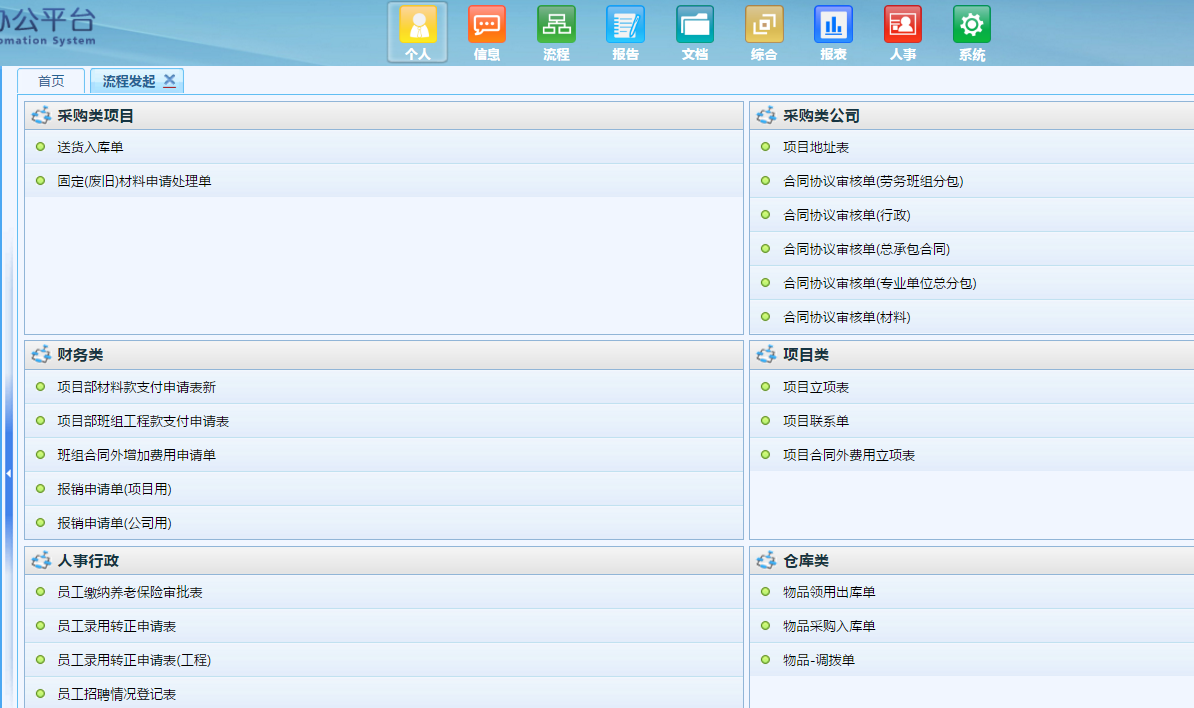The height and width of the screenshot is (708, 1194).
Task: Choose 物品领用出库单
Action: [x=829, y=592]
